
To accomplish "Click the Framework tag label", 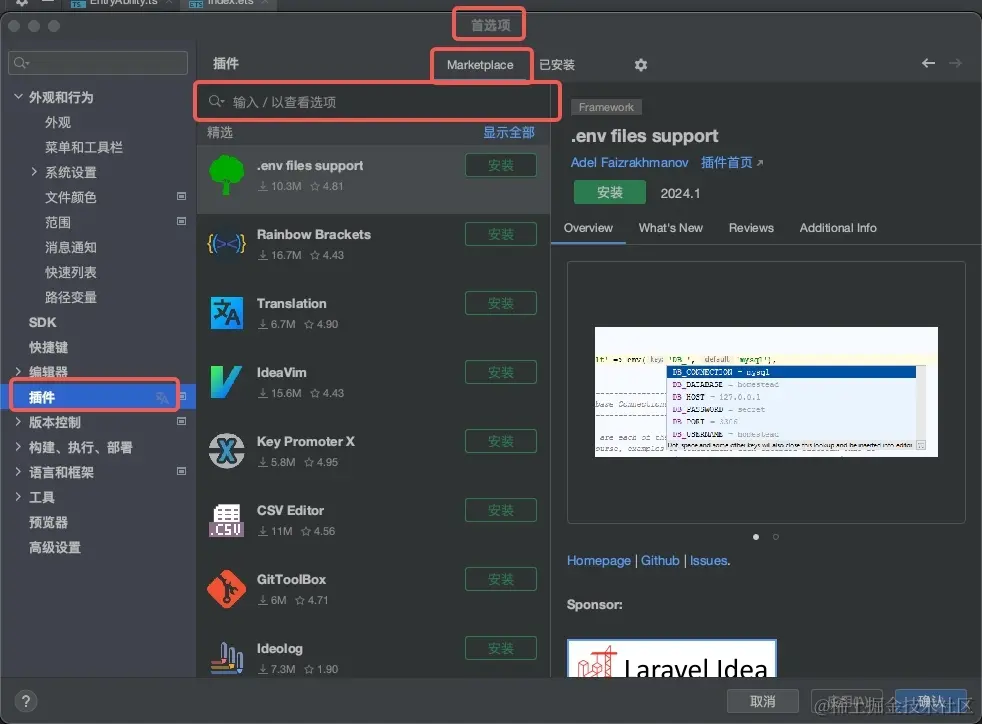I will (606, 107).
